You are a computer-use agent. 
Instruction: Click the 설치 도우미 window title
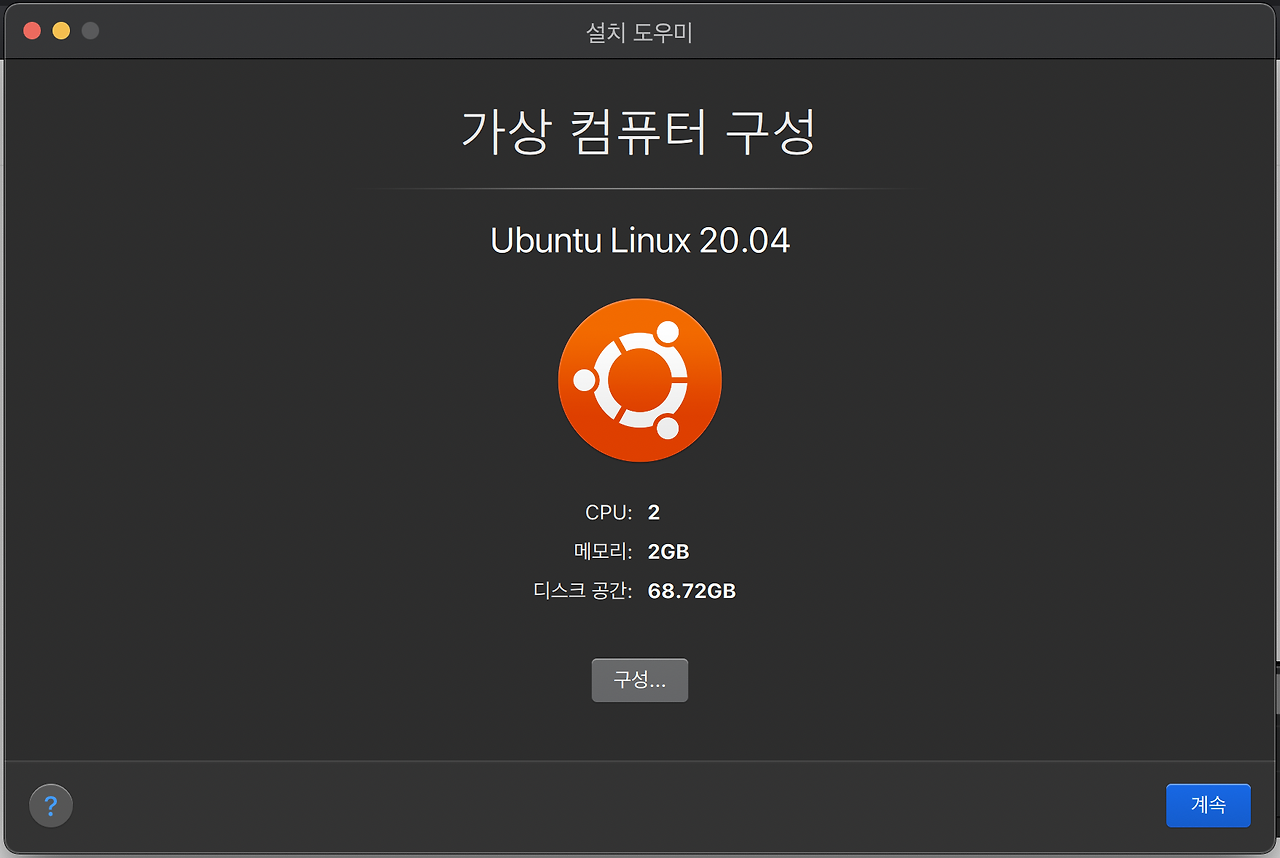(x=639, y=33)
